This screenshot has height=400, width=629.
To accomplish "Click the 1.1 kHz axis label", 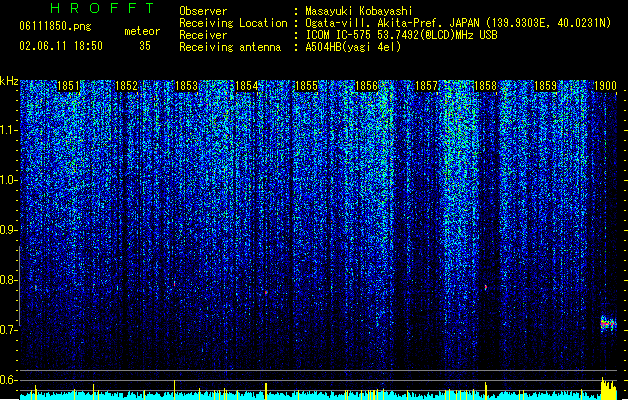I will [x=9, y=130].
